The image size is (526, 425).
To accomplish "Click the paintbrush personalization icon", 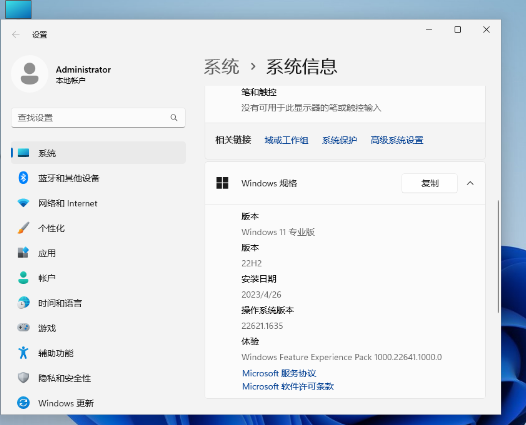I will 23,228.
